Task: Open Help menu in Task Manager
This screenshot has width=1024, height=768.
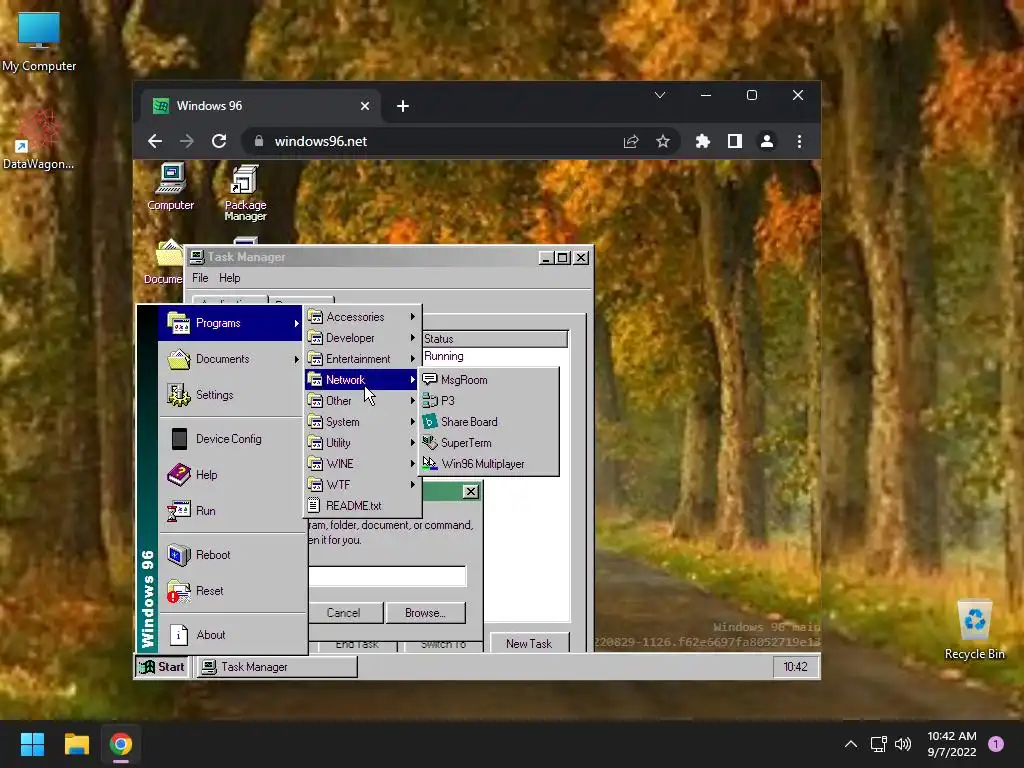Action: (x=229, y=278)
